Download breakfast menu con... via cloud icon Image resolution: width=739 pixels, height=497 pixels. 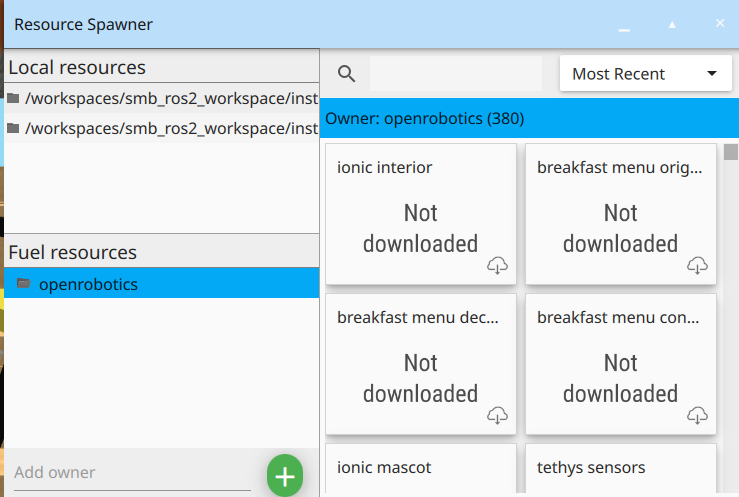[x=697, y=416]
